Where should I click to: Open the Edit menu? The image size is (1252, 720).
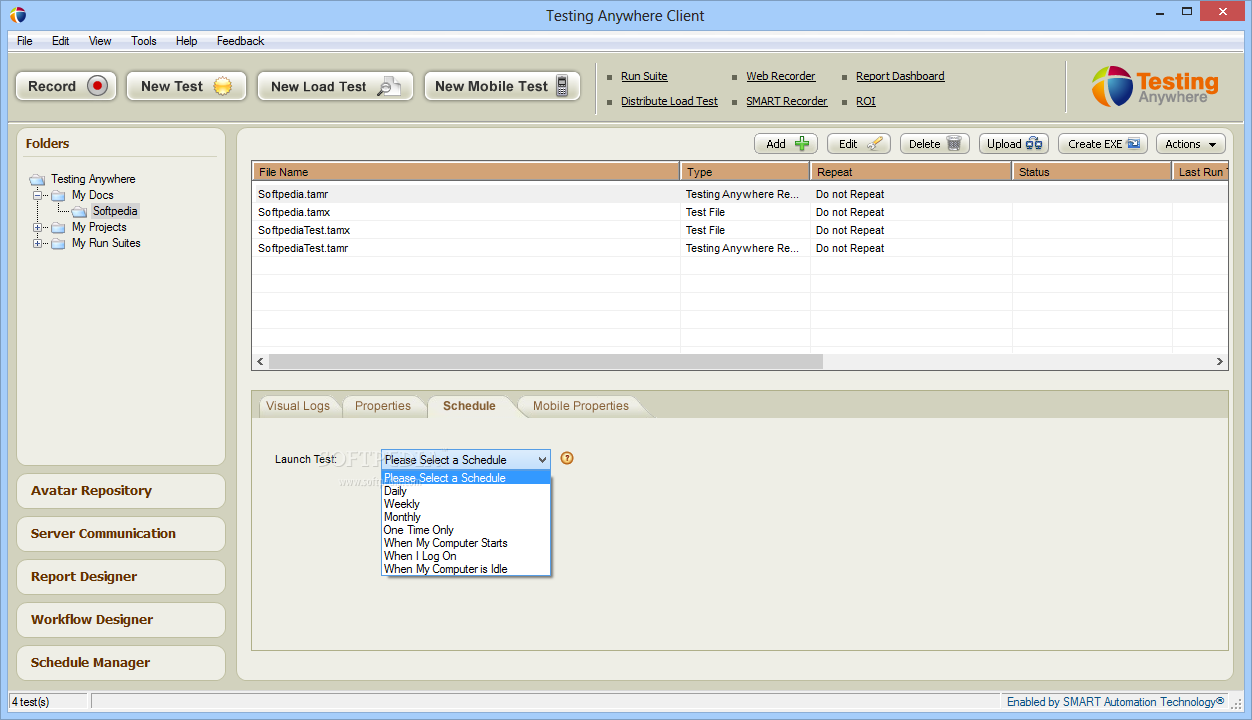pos(61,41)
